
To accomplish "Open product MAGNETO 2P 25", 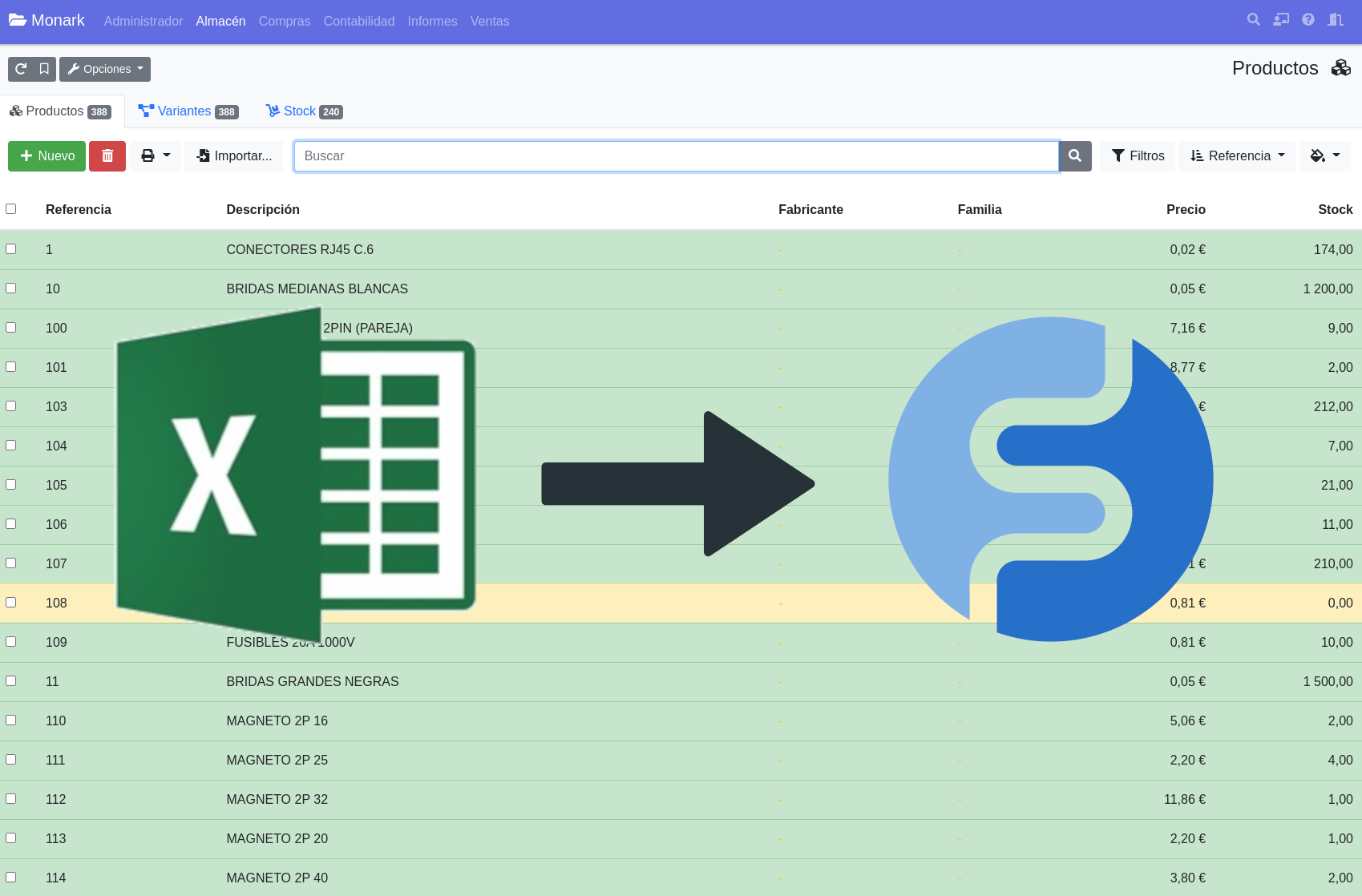I will pyautogui.click(x=277, y=760).
